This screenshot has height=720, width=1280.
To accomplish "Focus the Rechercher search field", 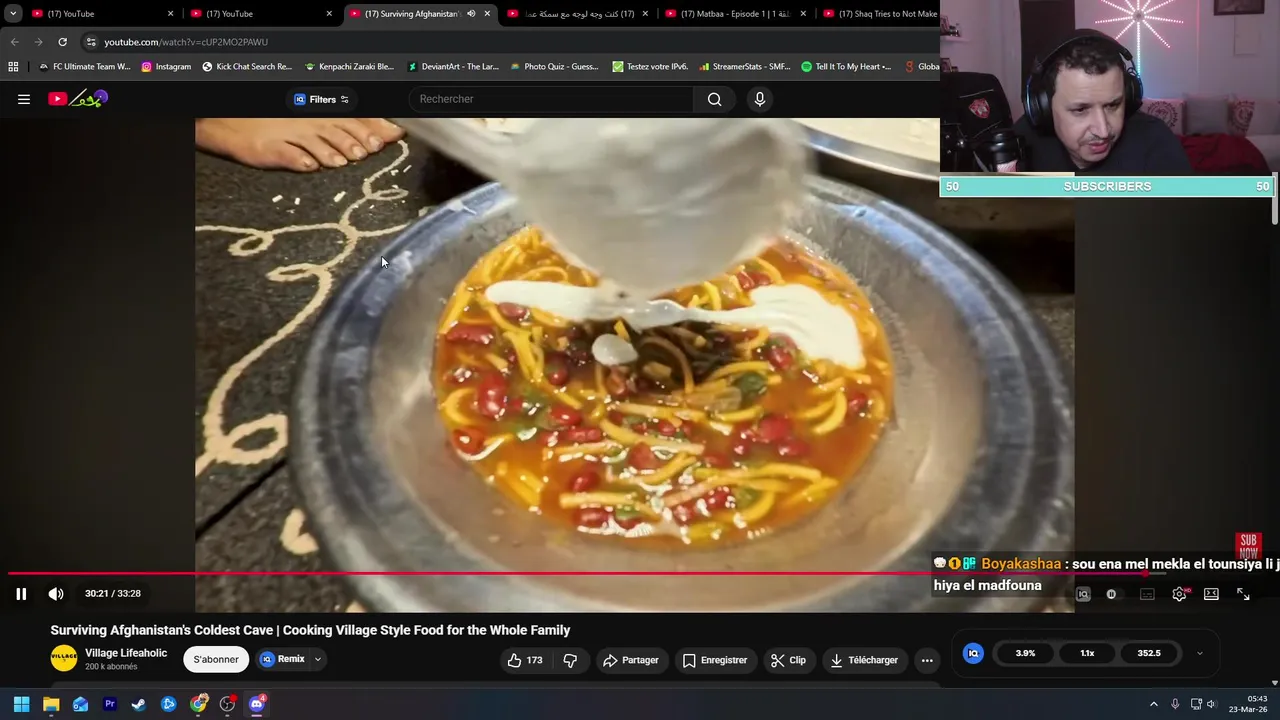I will [551, 99].
